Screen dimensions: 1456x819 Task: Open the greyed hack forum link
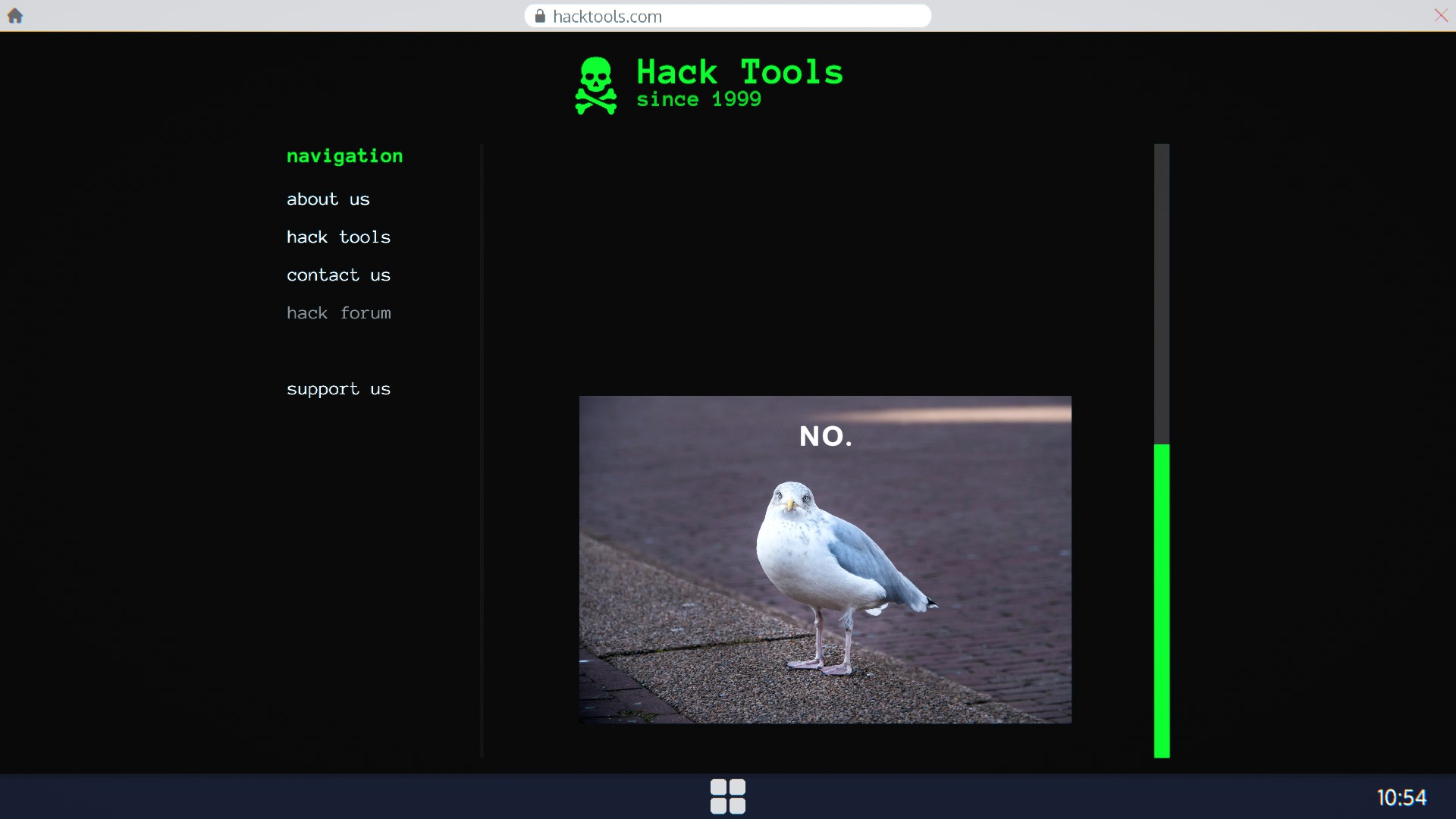click(x=338, y=313)
